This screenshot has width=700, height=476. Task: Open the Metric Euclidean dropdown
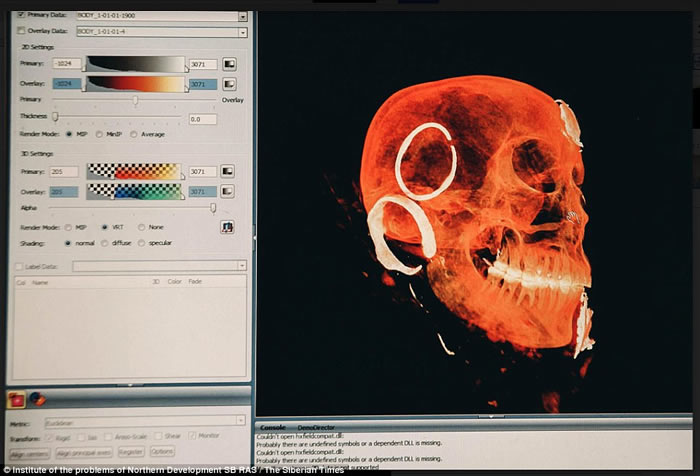pyautogui.click(x=241, y=421)
